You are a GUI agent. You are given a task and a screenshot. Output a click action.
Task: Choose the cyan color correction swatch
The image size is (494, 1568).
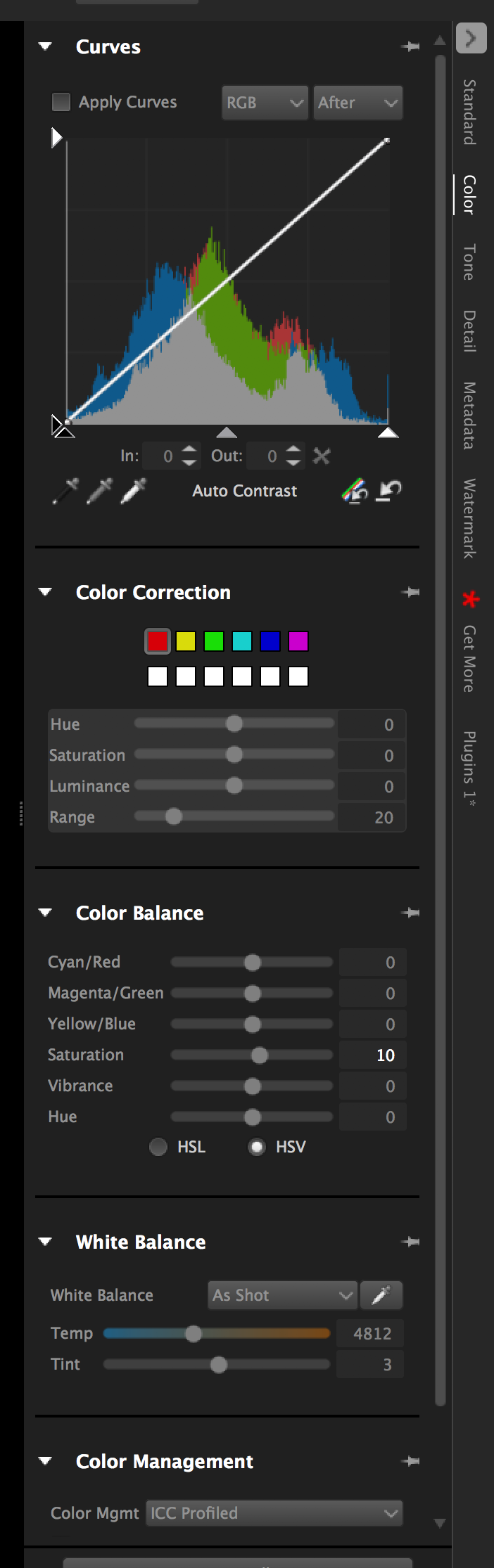(x=242, y=641)
